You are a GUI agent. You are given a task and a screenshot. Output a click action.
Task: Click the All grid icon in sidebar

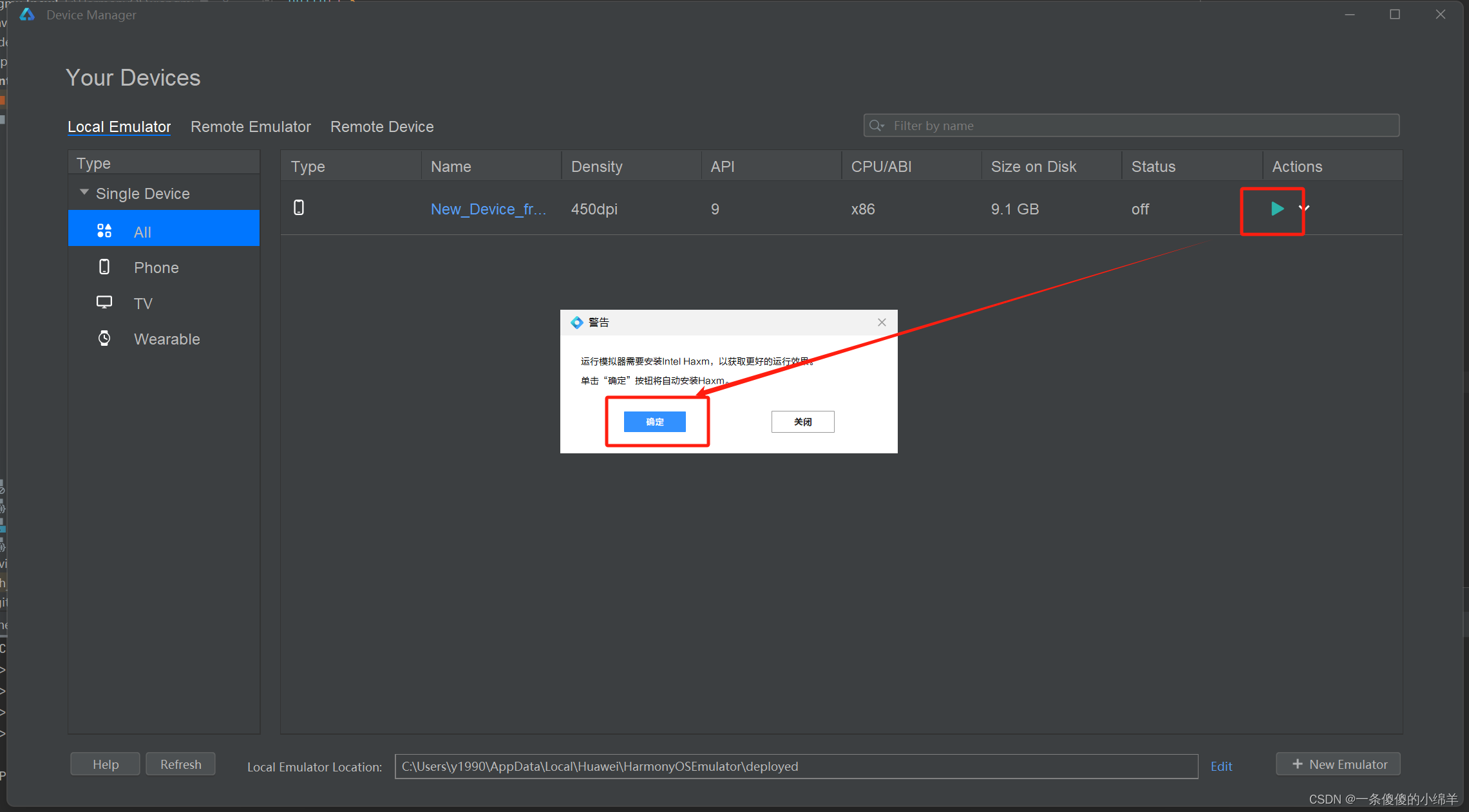(x=104, y=231)
